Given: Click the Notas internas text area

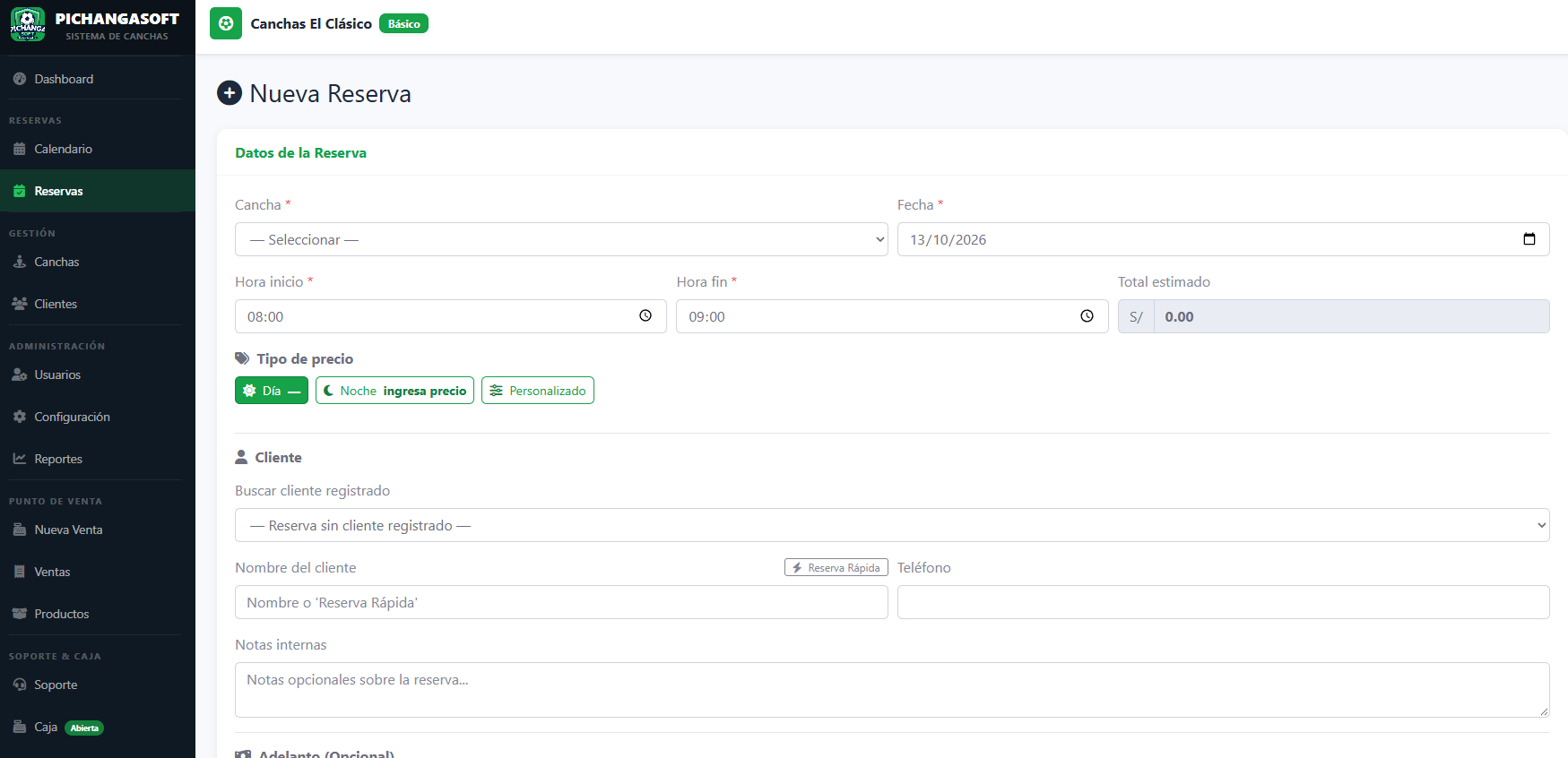Looking at the screenshot, I should click(892, 690).
